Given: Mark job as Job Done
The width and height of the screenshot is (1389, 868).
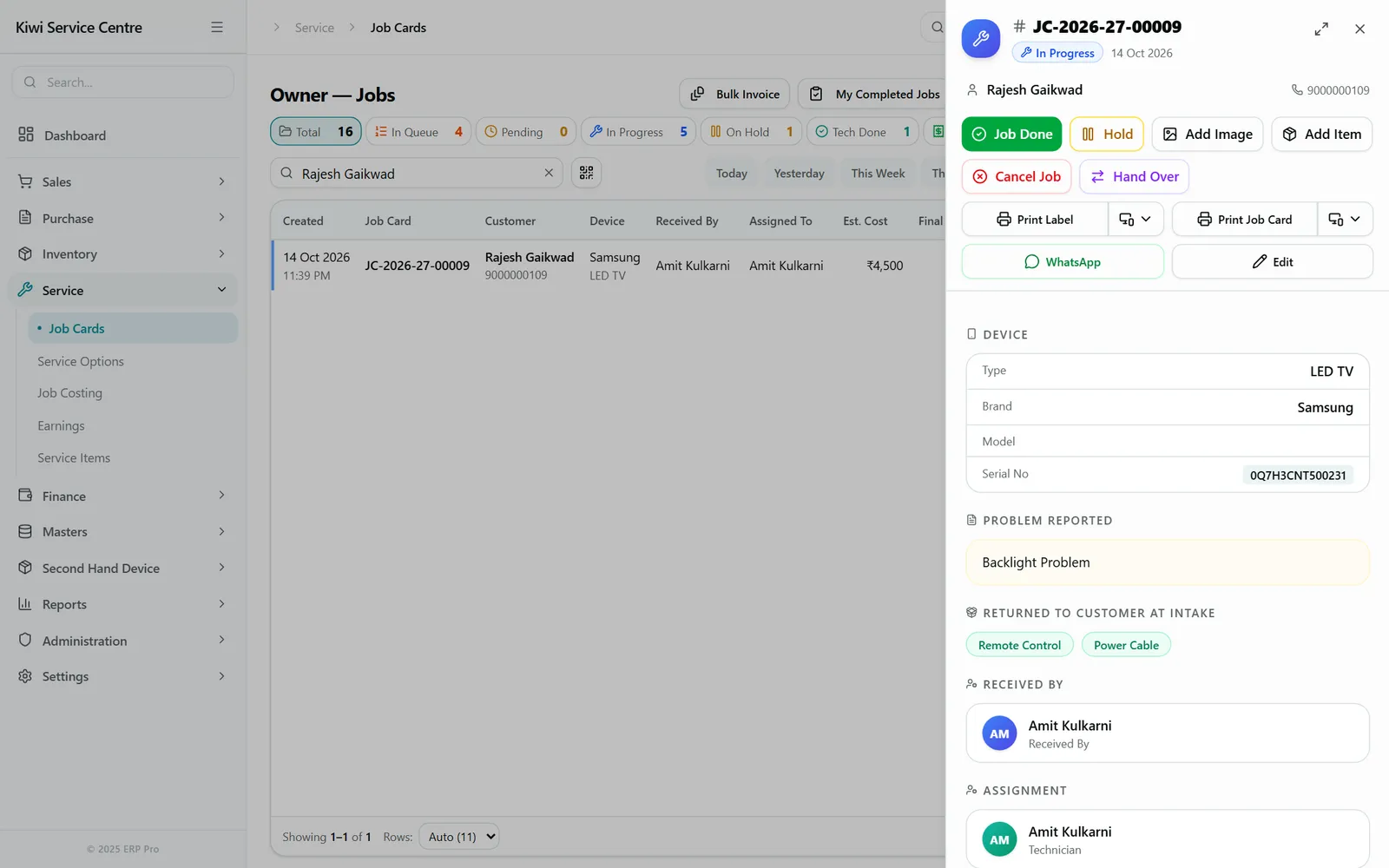Looking at the screenshot, I should [x=1011, y=134].
